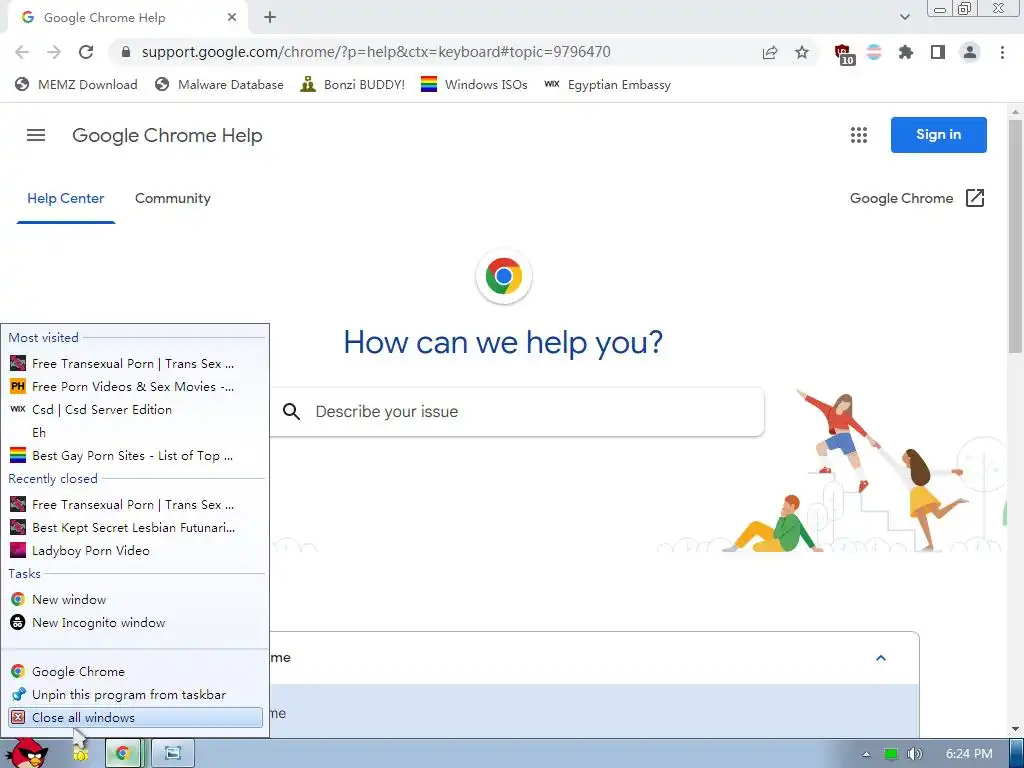
Task: Select Unpin this program from taskbar
Action: point(136,694)
